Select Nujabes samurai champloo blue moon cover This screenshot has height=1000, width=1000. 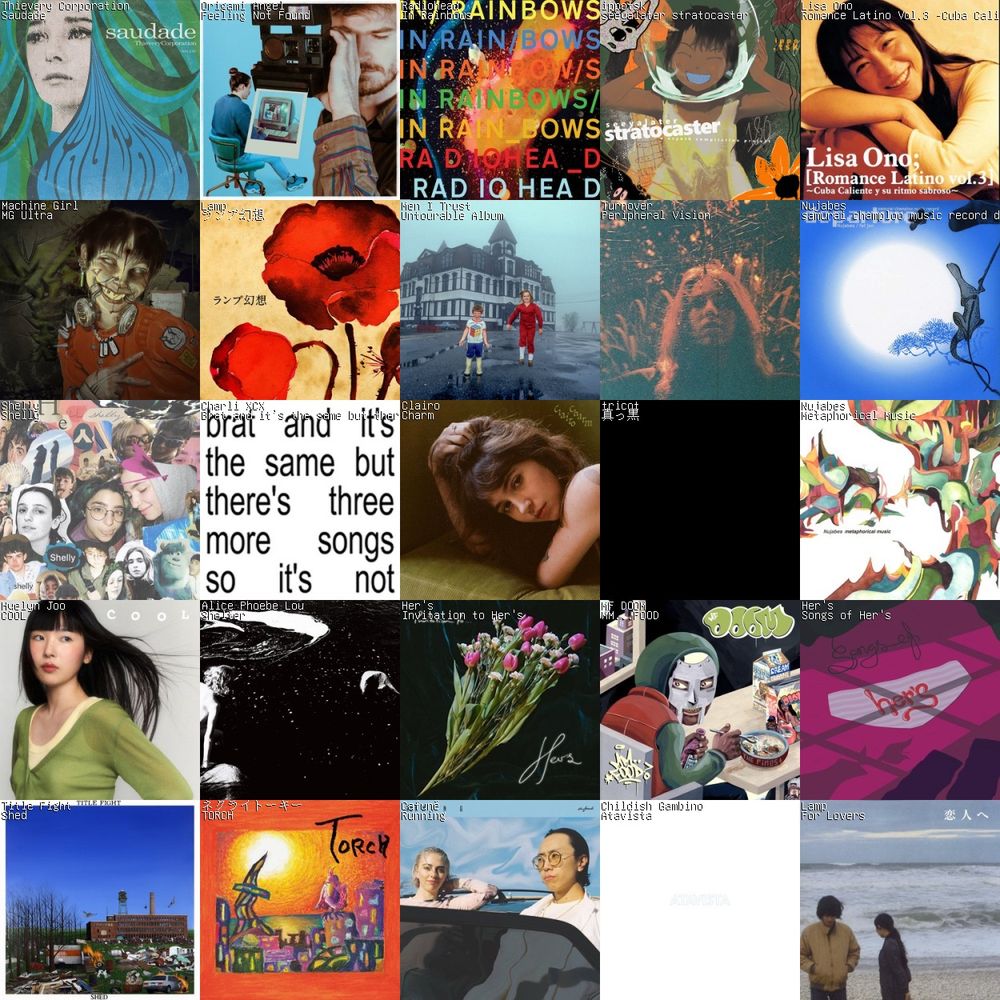tap(900, 300)
